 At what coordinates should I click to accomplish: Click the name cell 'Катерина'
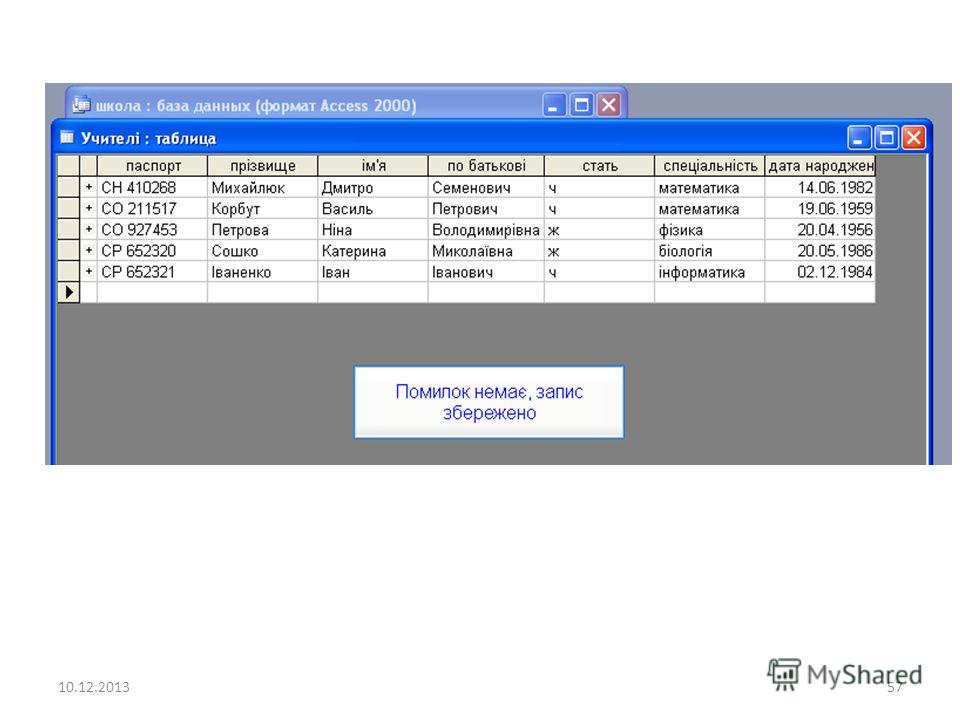(373, 250)
